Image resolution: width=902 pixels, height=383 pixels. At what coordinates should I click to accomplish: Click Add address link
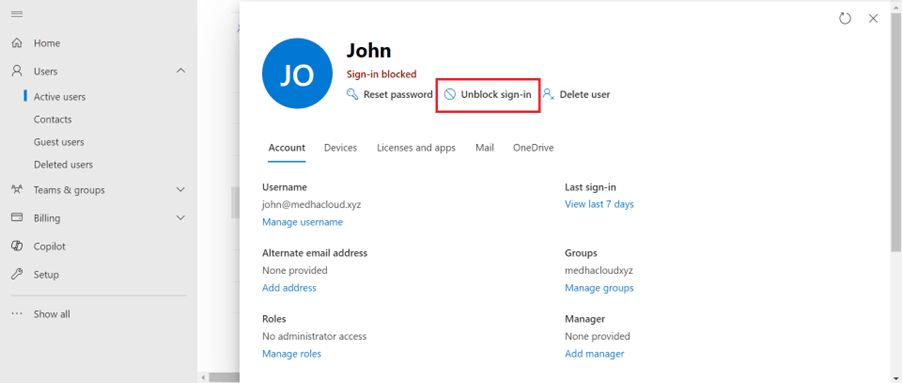(289, 288)
